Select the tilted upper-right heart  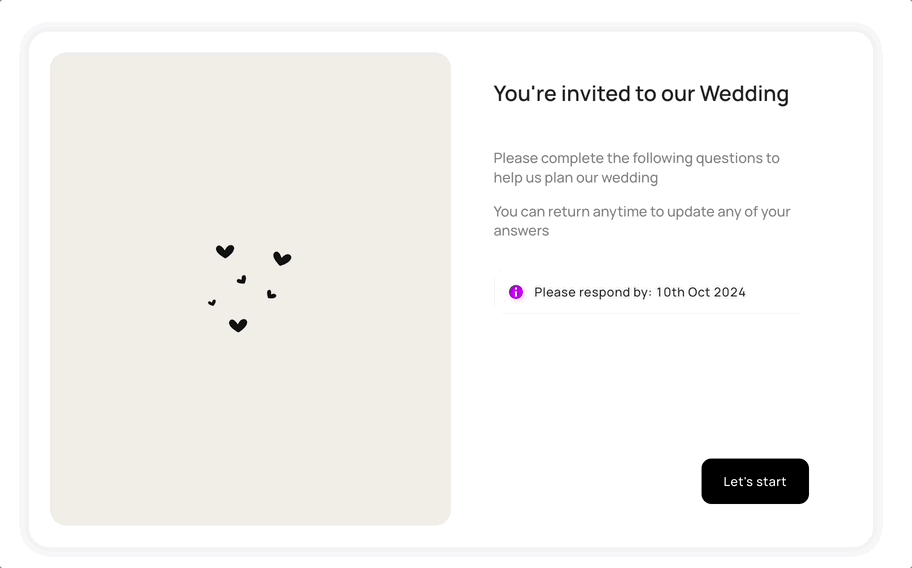(x=282, y=258)
